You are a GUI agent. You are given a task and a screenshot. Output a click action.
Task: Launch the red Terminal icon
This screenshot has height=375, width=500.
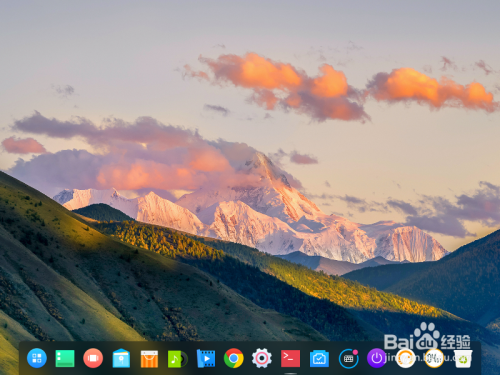290,358
